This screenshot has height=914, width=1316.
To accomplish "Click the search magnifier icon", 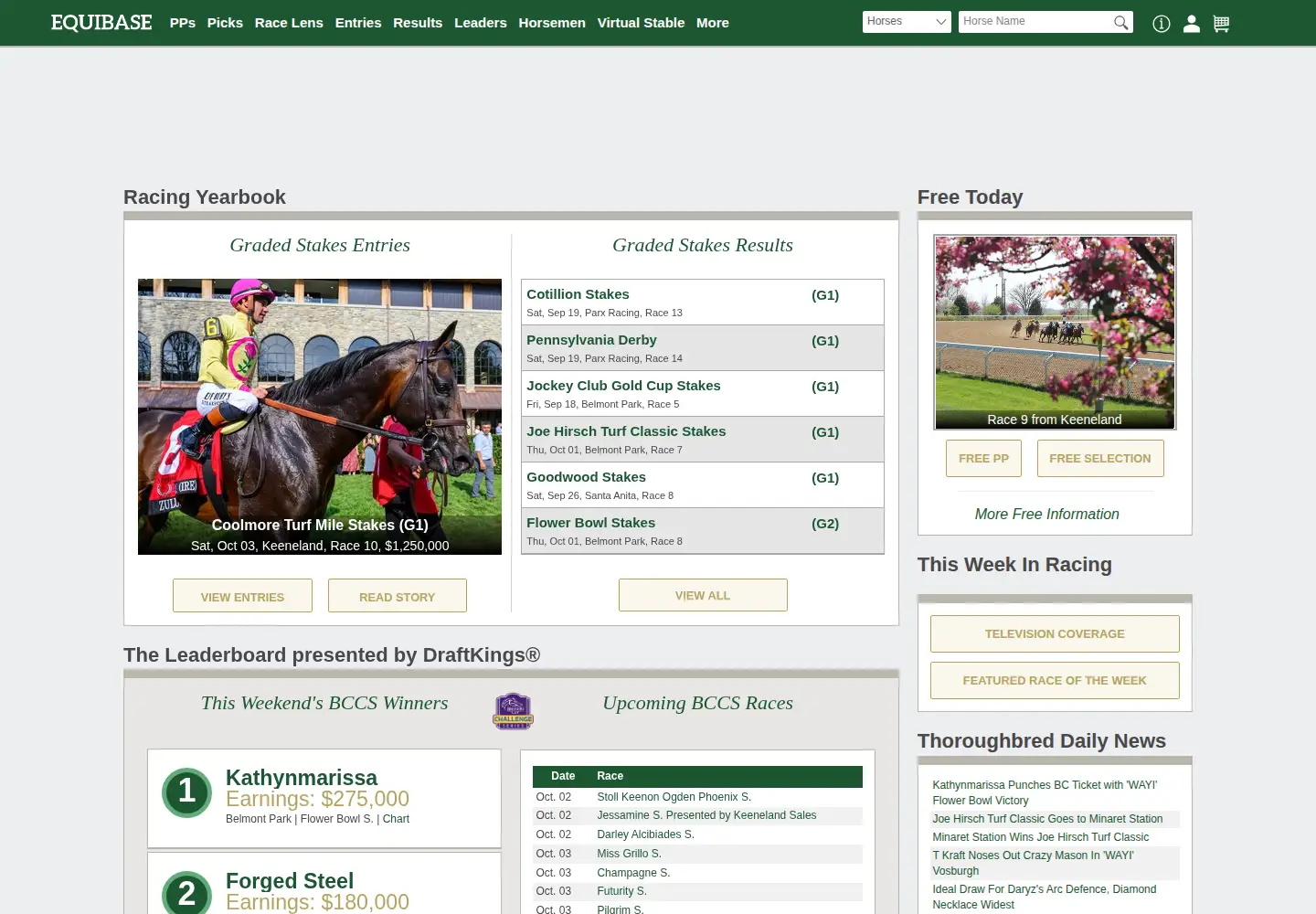I will (1120, 23).
